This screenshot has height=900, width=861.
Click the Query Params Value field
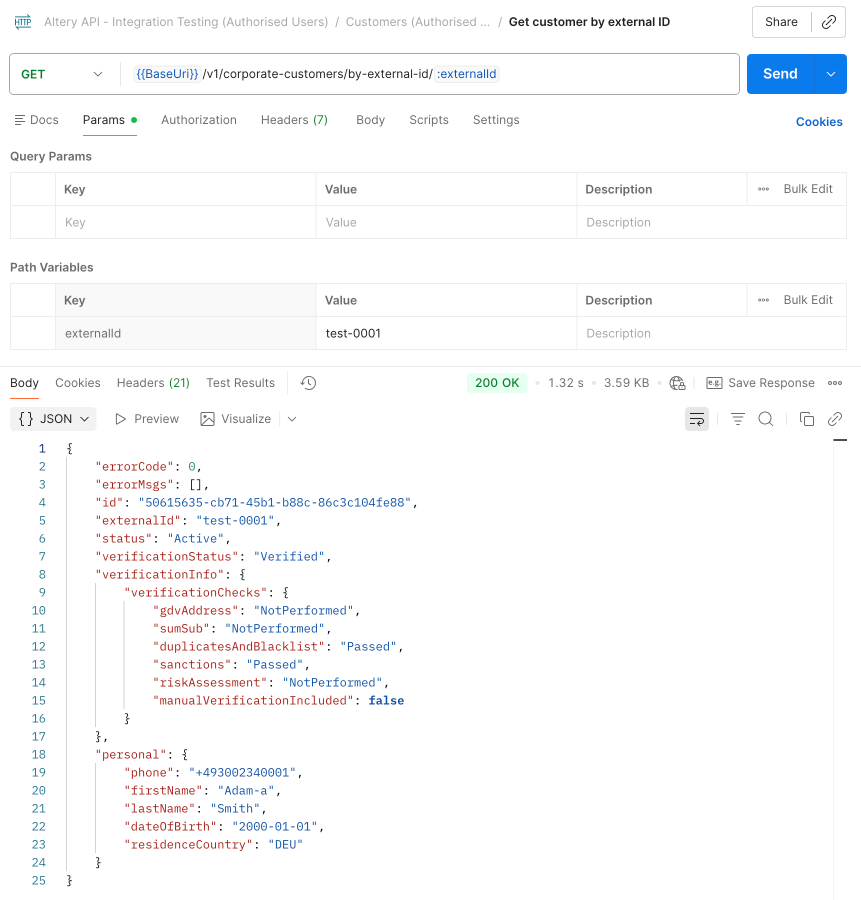pyautogui.click(x=446, y=222)
